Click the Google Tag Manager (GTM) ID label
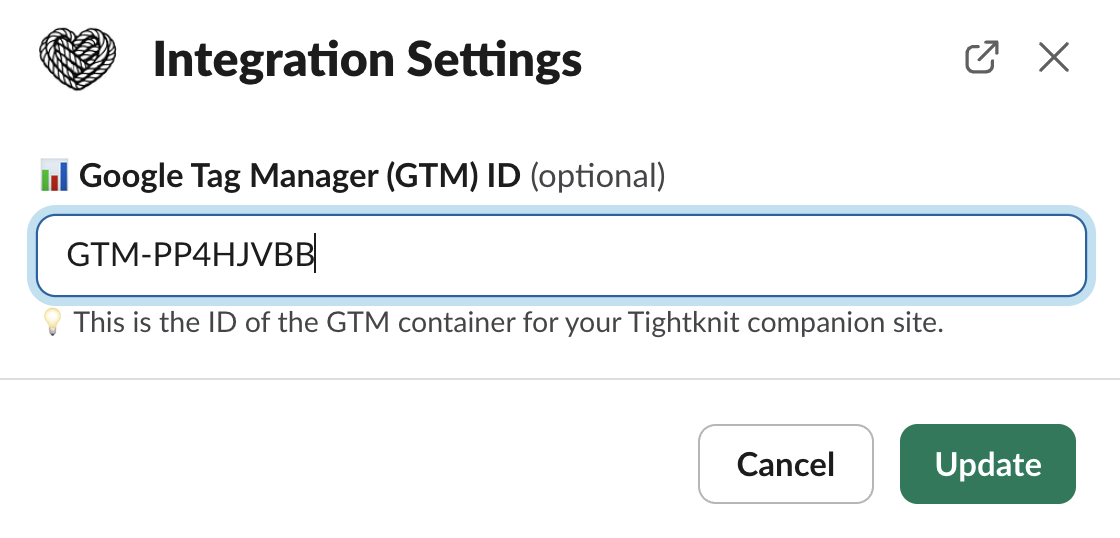Image resolution: width=1120 pixels, height=538 pixels. tap(300, 177)
